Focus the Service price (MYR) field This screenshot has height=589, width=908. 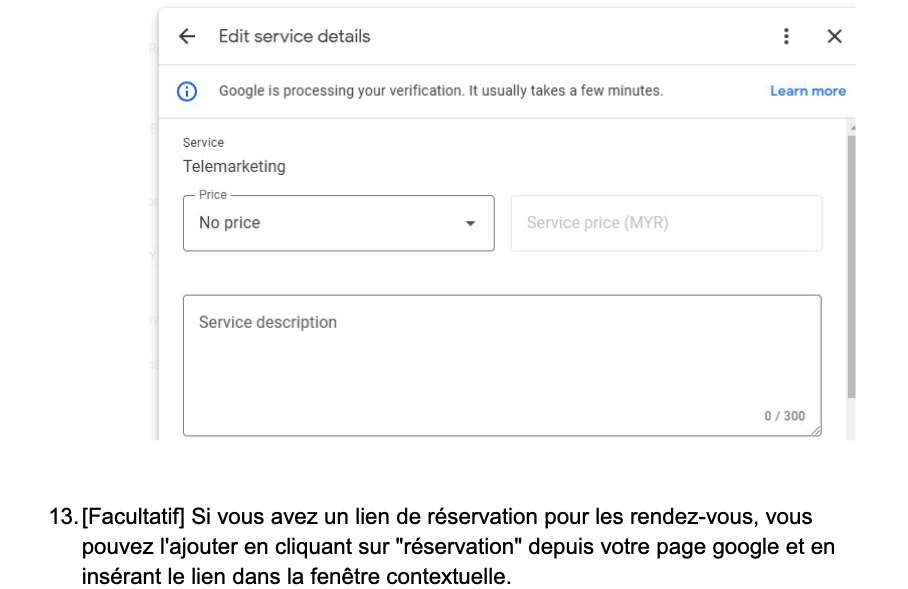tap(666, 223)
